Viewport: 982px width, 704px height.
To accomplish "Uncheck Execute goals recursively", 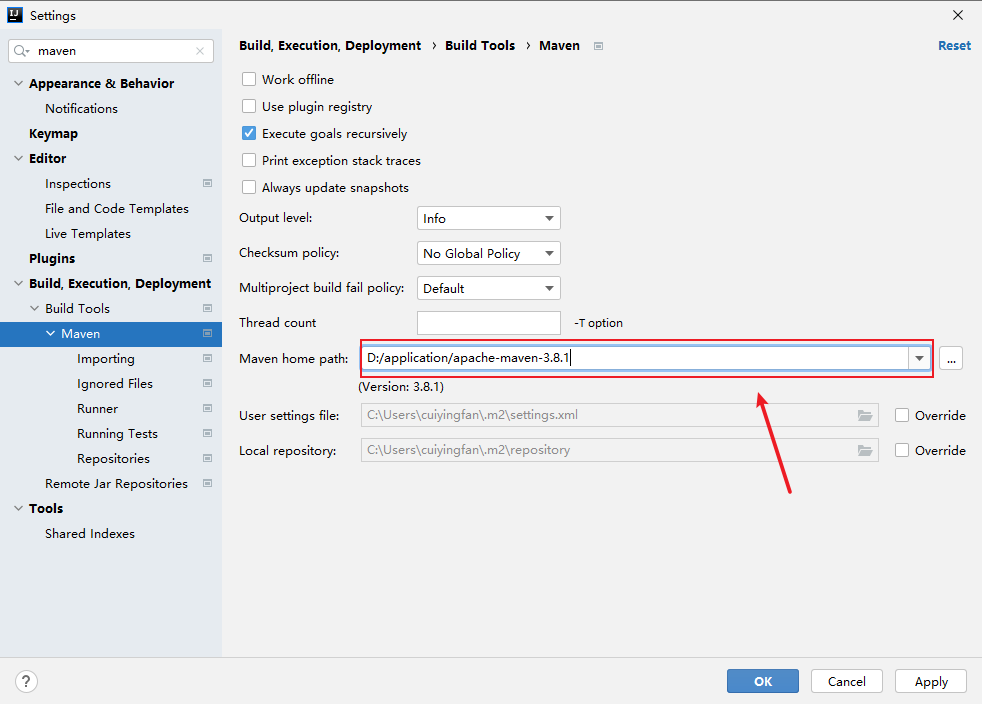I will click(249, 133).
